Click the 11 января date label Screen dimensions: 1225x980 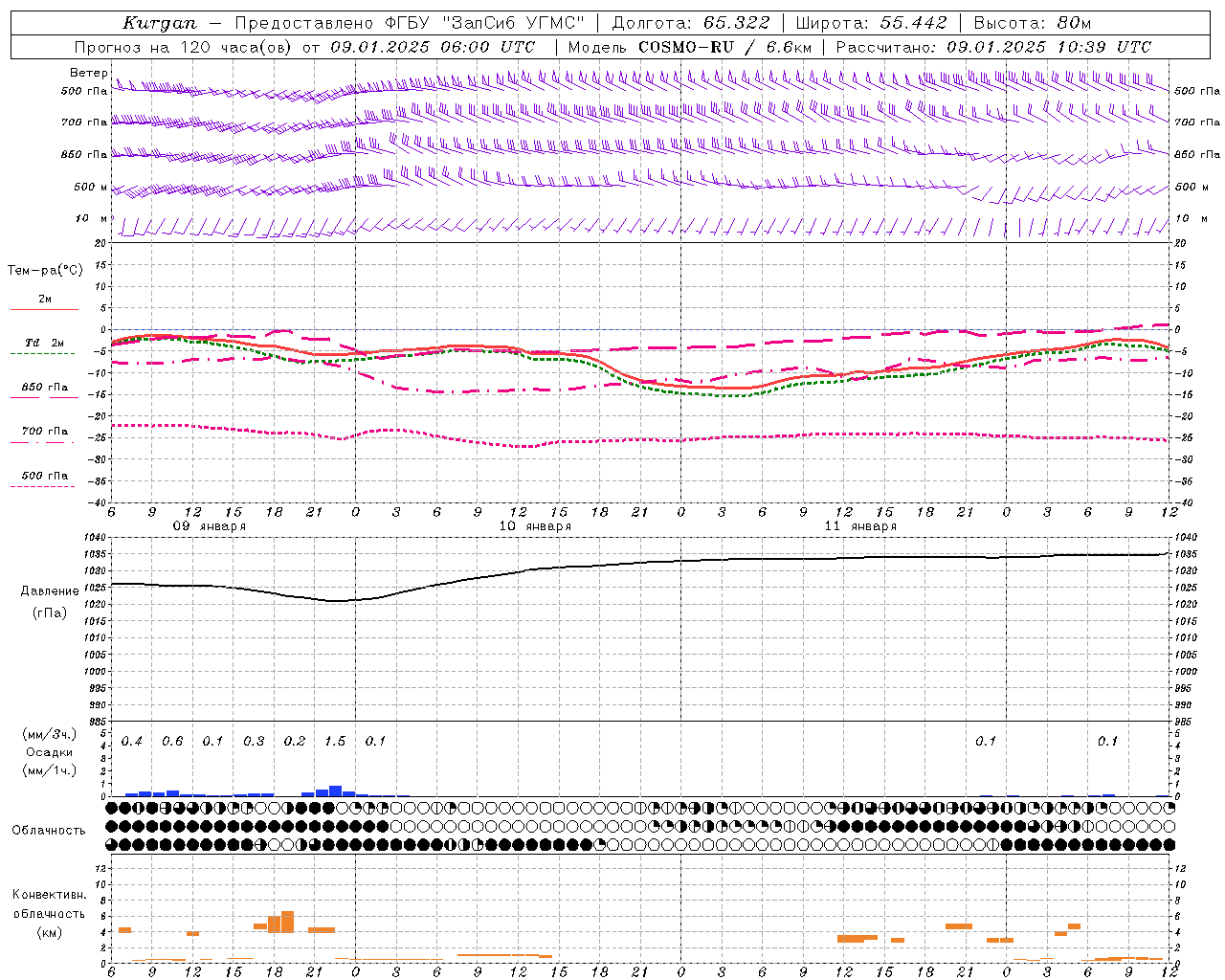point(860,526)
